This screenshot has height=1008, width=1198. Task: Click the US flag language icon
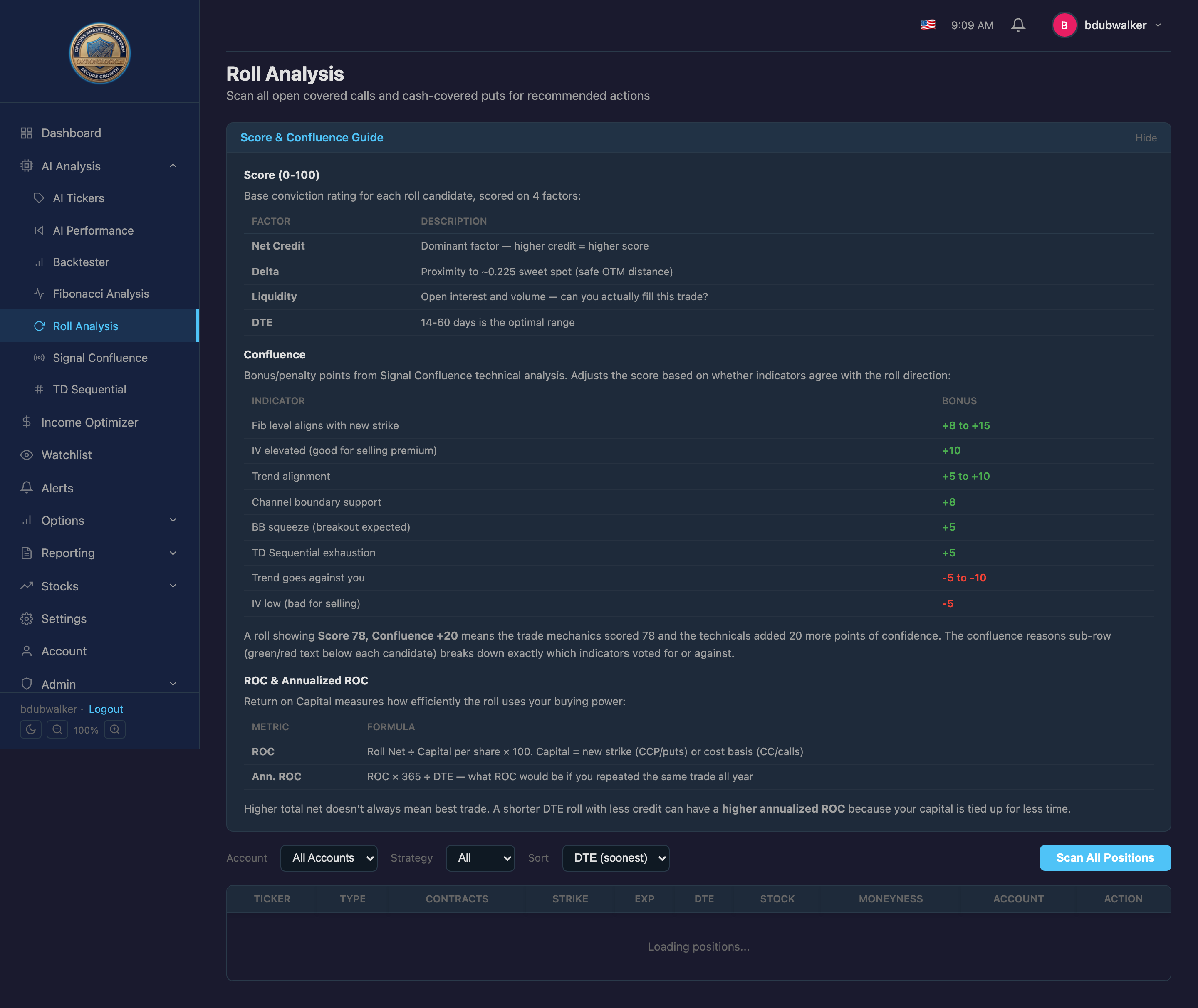(928, 25)
